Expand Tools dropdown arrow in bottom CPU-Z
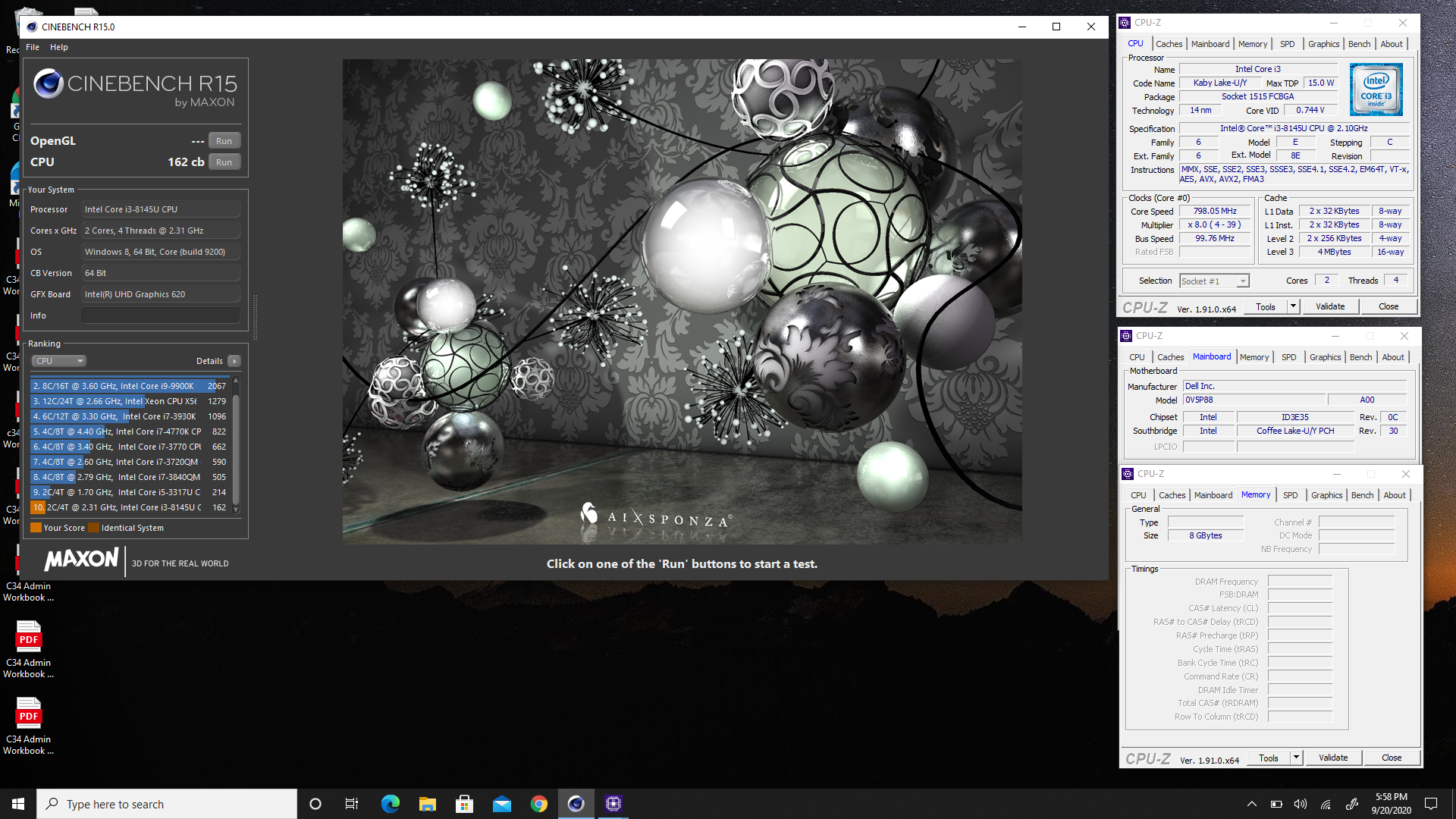Image resolution: width=1456 pixels, height=819 pixels. pyautogui.click(x=1296, y=758)
